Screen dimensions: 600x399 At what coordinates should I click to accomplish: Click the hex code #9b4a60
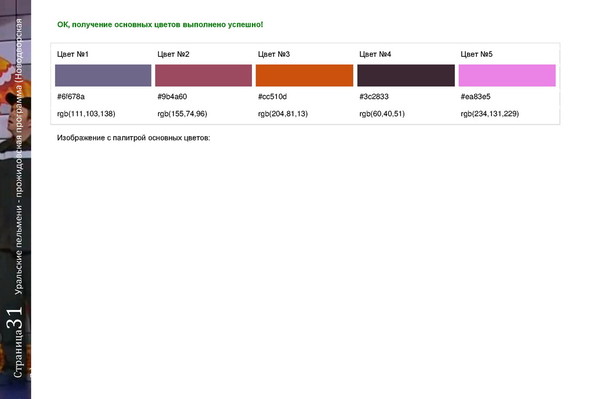[172, 96]
